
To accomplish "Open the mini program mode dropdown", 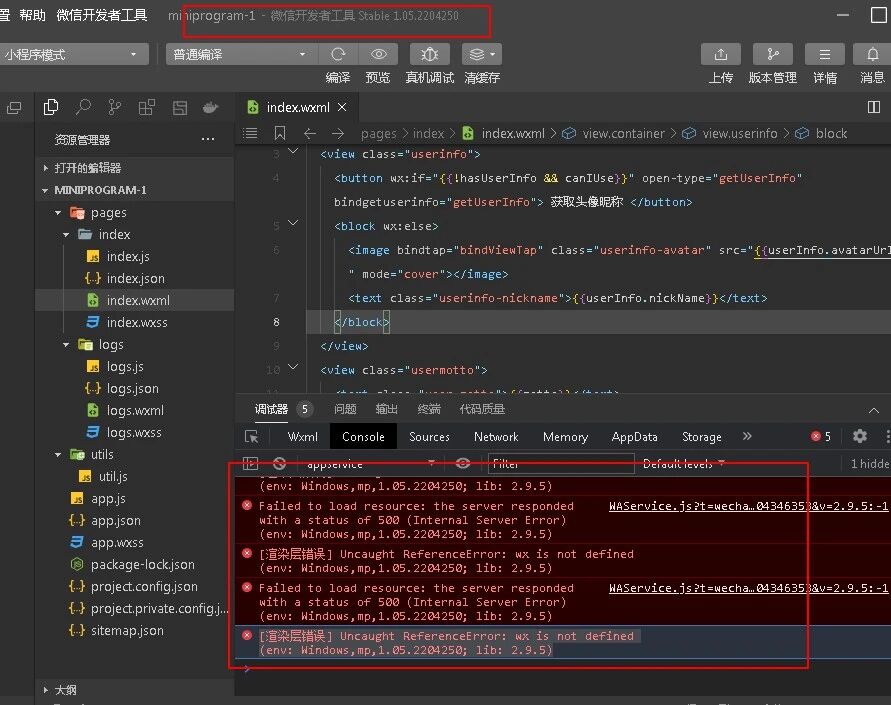I will pyautogui.click(x=73, y=55).
